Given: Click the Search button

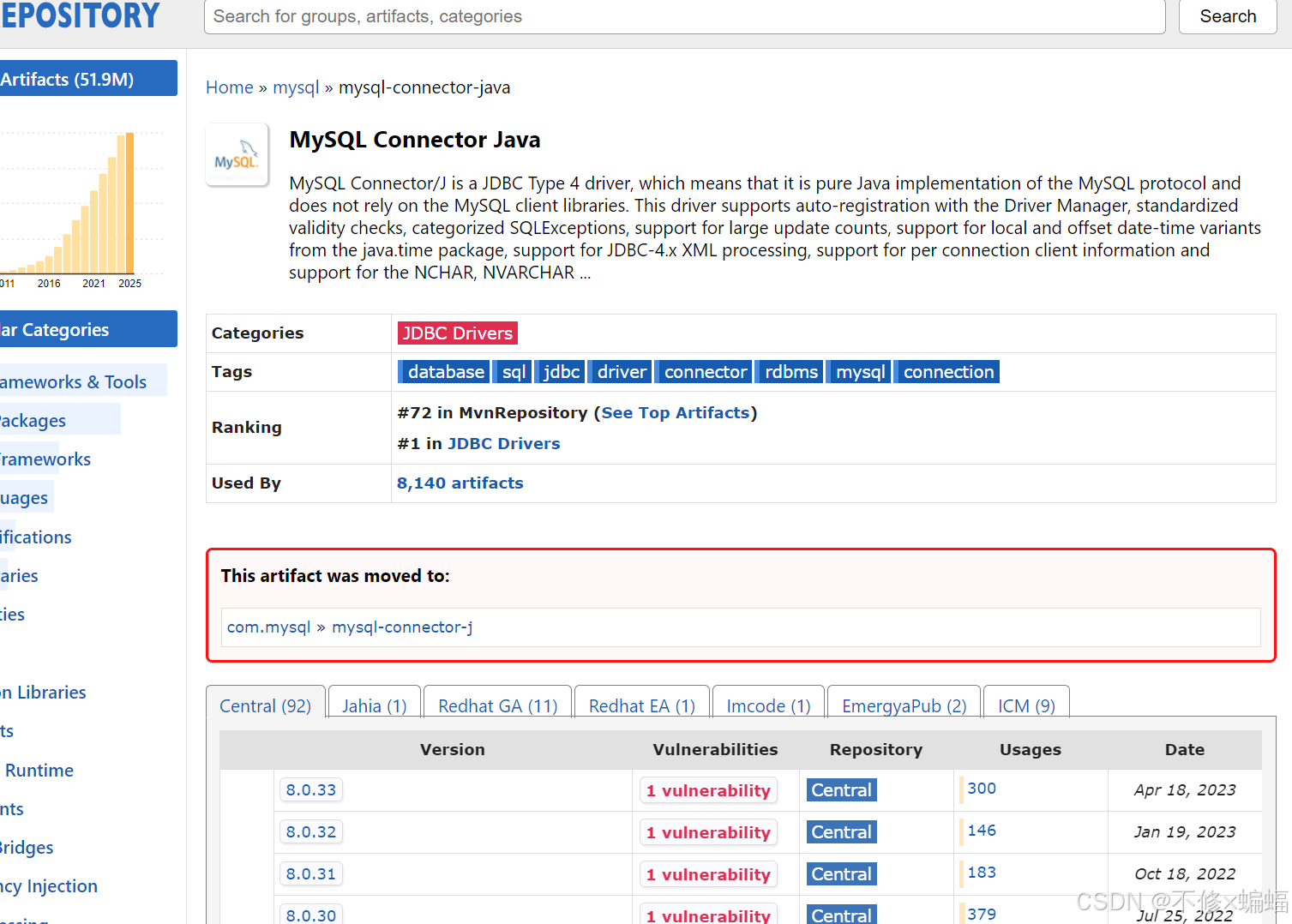Looking at the screenshot, I should tap(1228, 16).
